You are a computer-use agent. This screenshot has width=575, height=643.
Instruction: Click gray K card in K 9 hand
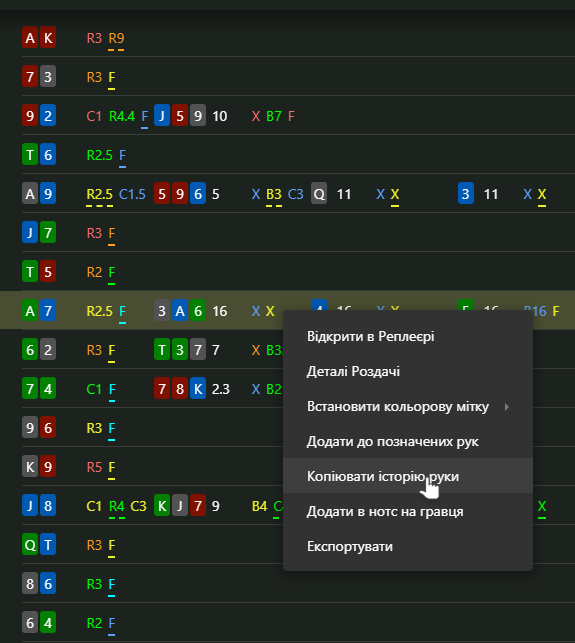tap(30, 467)
